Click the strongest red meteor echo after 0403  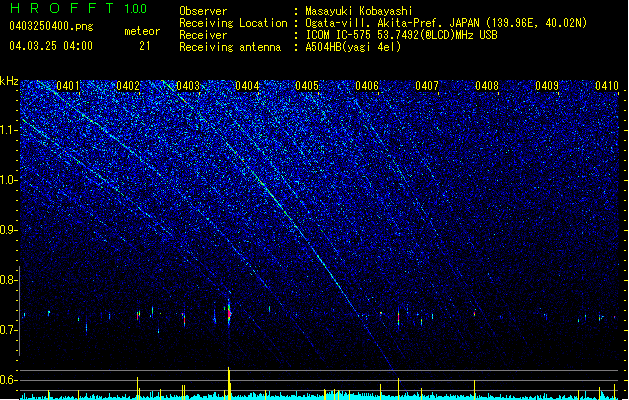coord(229,313)
